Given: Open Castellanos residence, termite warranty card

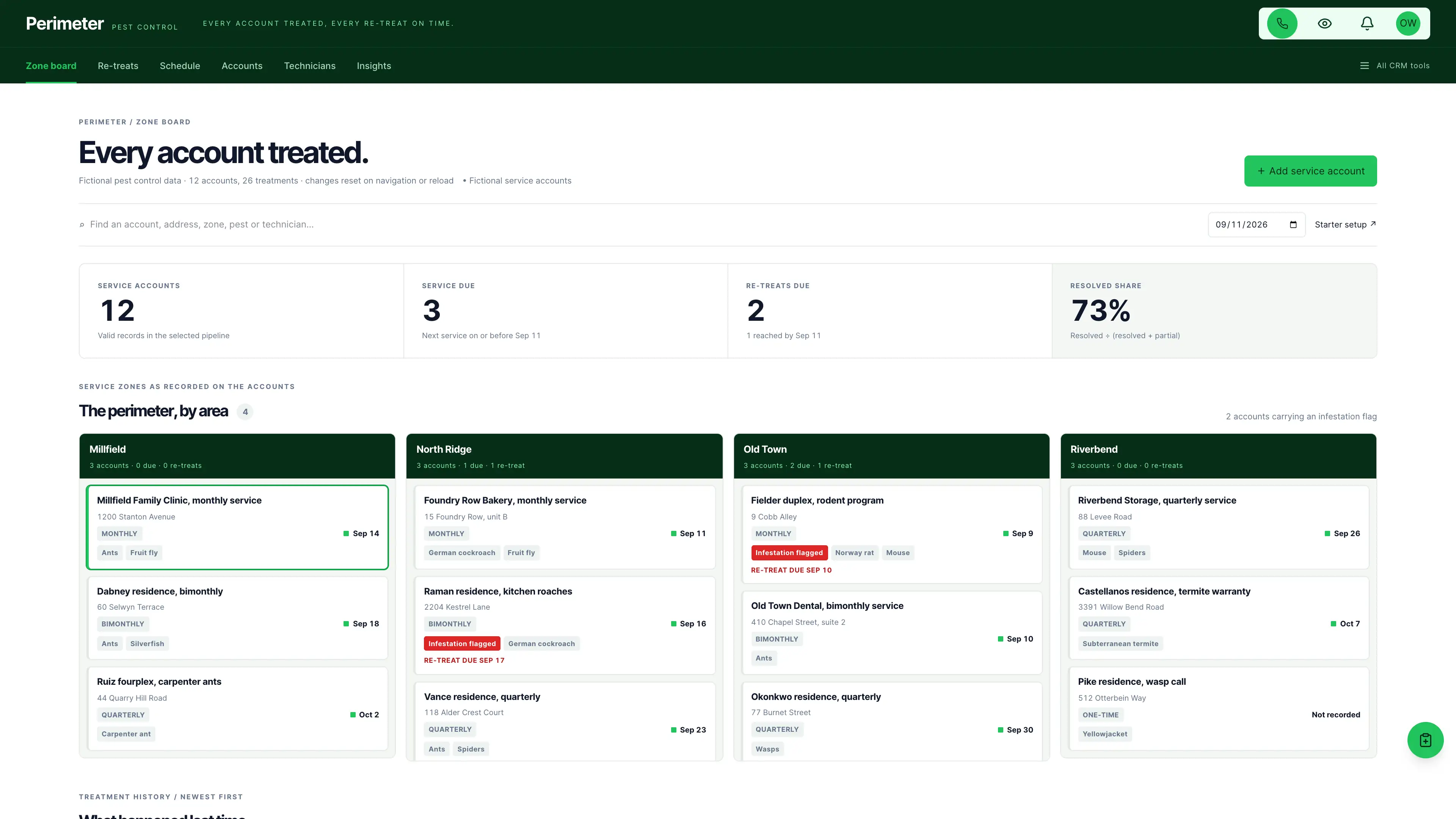Looking at the screenshot, I should [x=1219, y=618].
